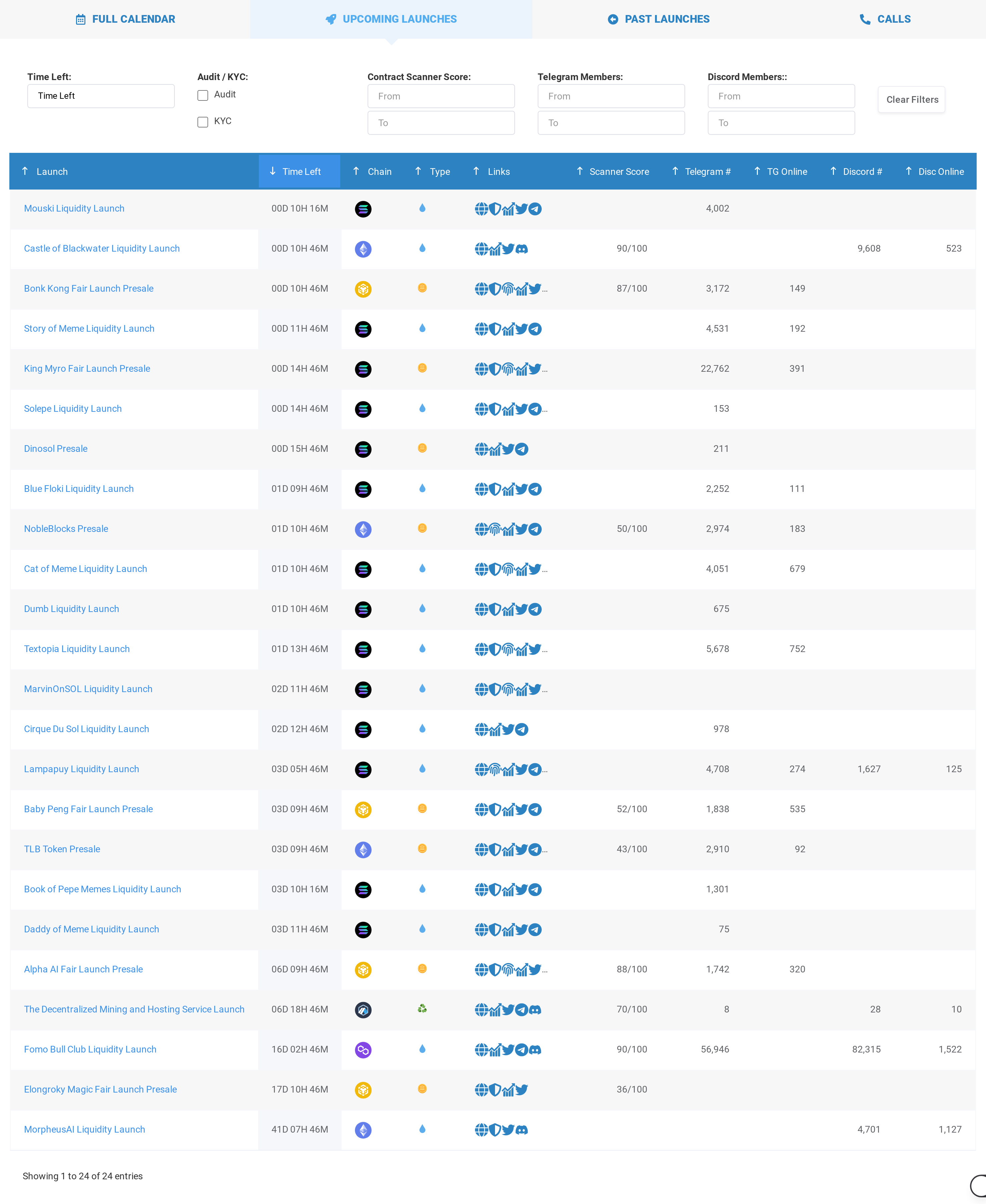The width and height of the screenshot is (986, 1204).
Task: Sort table by Scanner Score column
Action: pyautogui.click(x=613, y=172)
